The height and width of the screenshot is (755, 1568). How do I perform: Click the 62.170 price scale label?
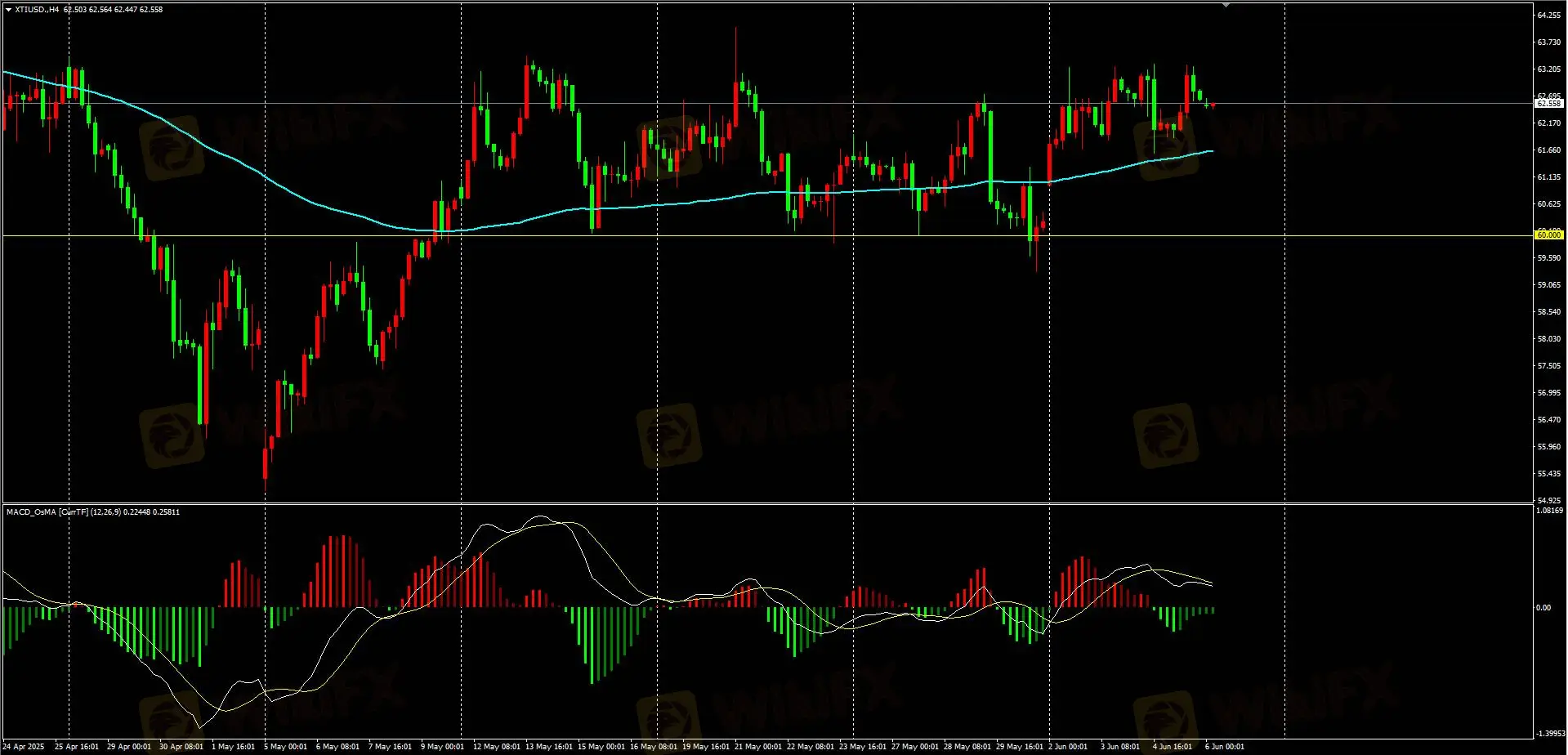click(1549, 123)
